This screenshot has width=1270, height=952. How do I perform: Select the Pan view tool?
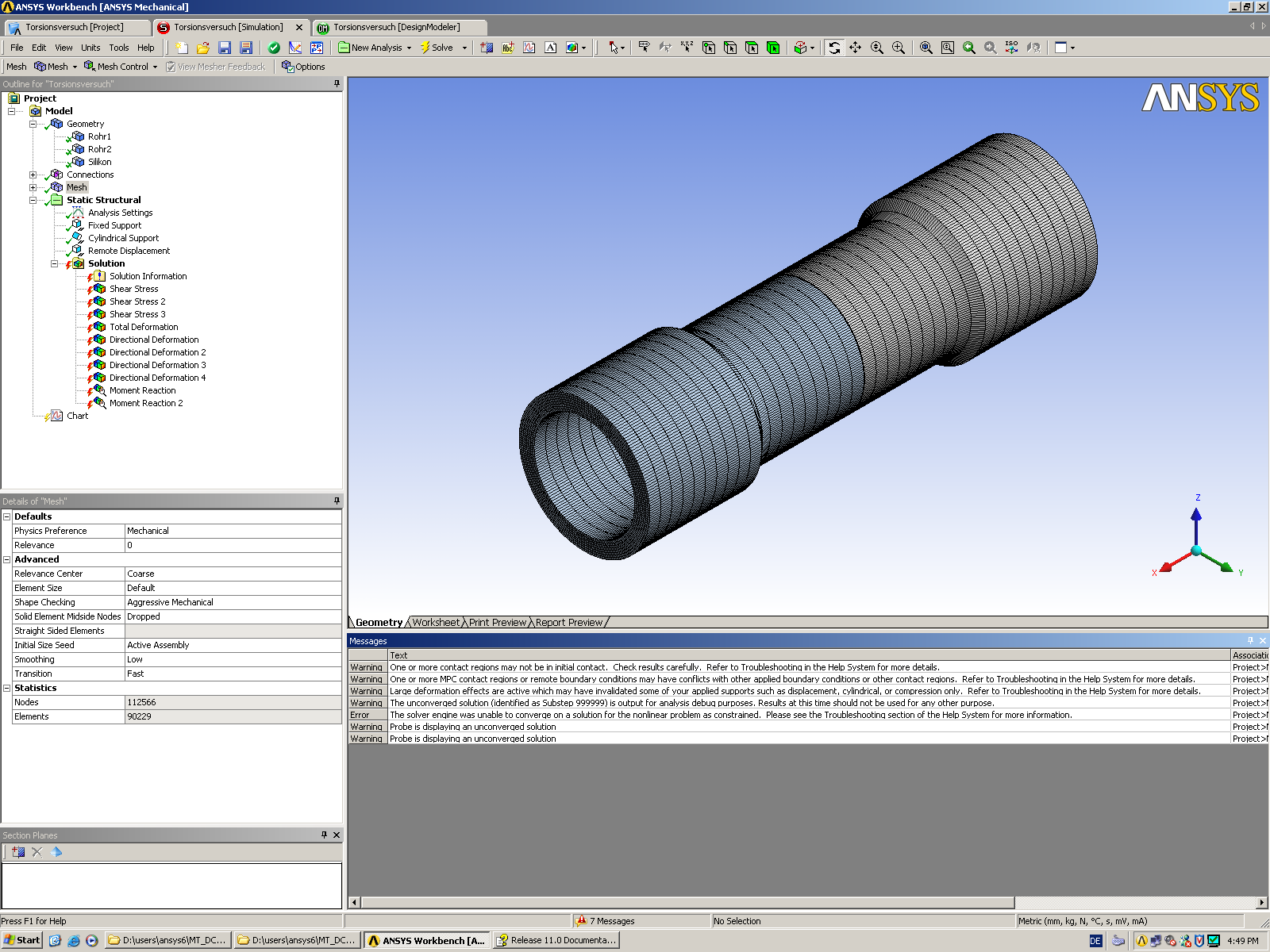855,48
